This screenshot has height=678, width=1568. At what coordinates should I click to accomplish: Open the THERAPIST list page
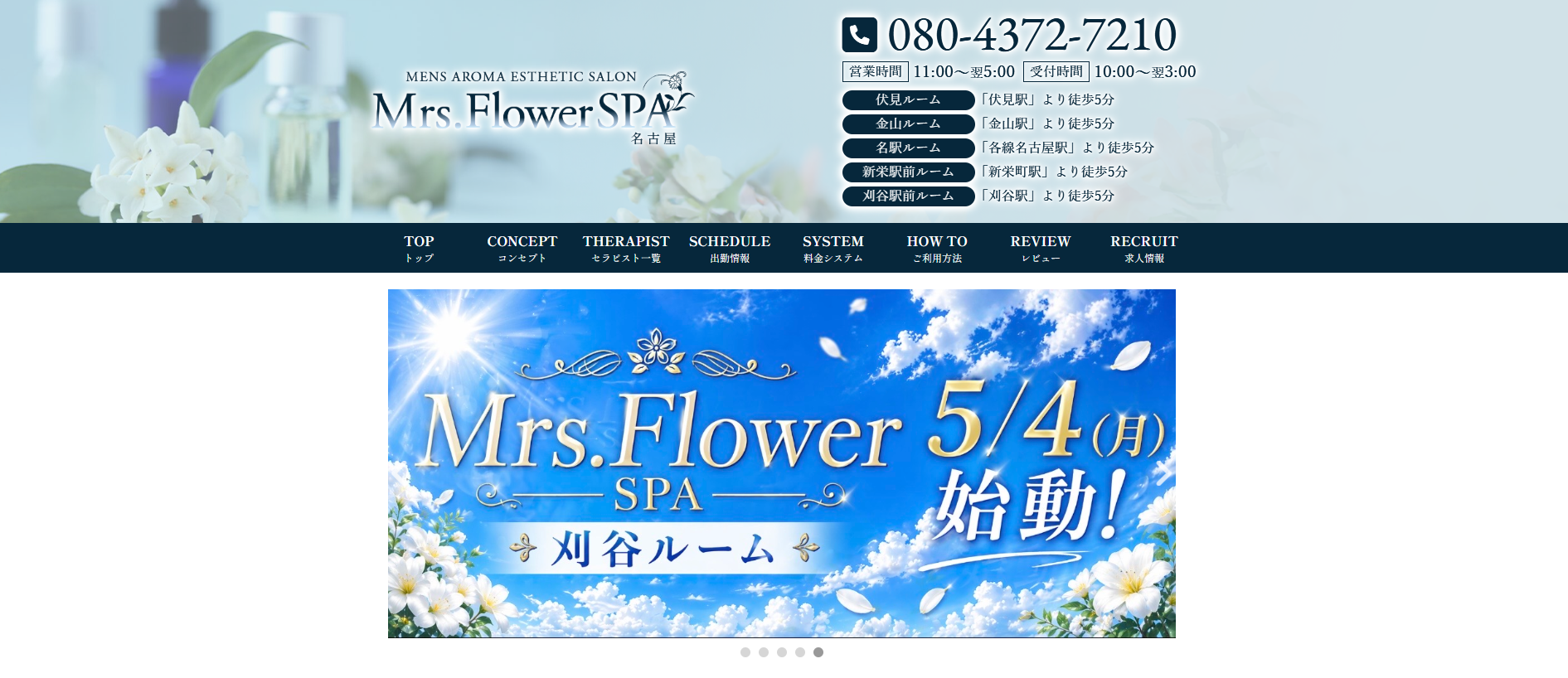coord(626,248)
